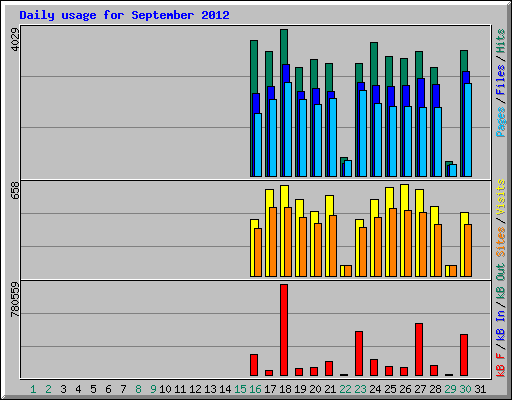Click day 30 on the x-axis
The image size is (512, 400).
coord(465,389)
